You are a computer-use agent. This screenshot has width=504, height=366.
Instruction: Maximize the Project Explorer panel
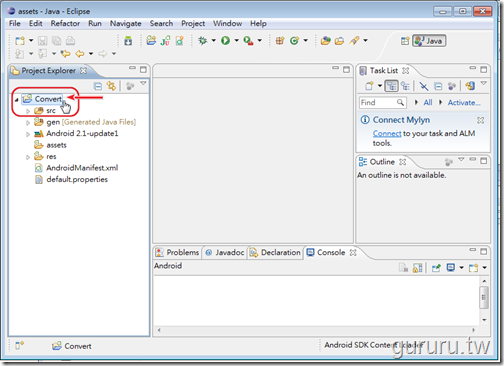click(x=143, y=69)
